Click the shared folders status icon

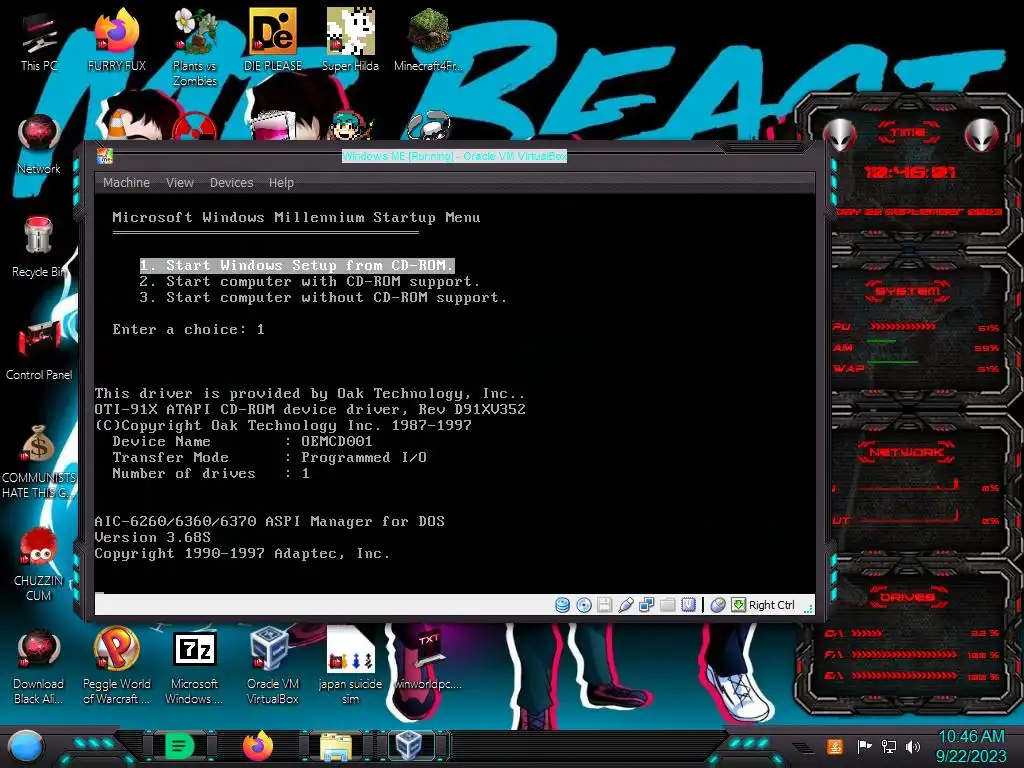(667, 605)
